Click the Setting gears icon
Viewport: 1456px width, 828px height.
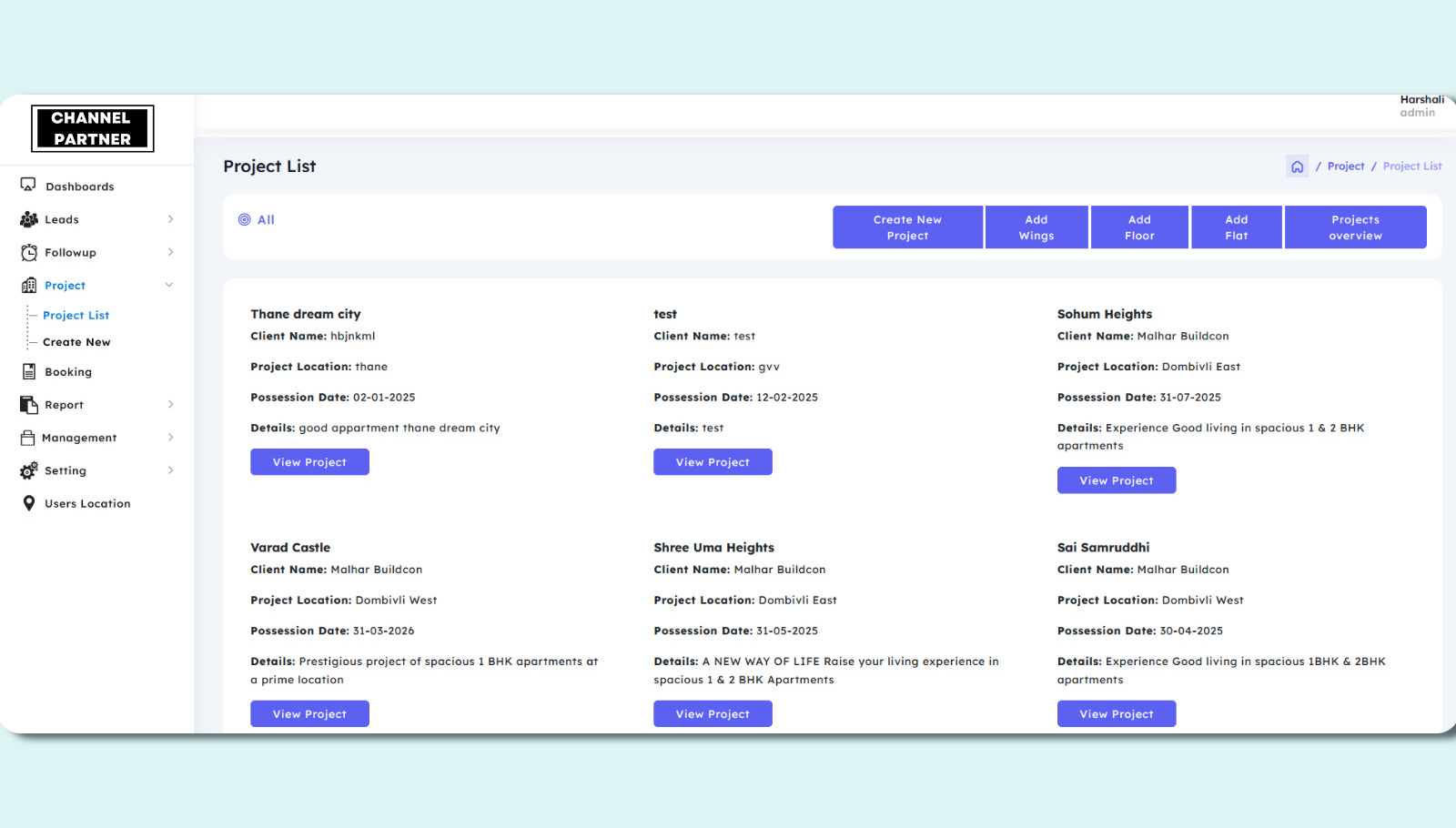(x=29, y=470)
